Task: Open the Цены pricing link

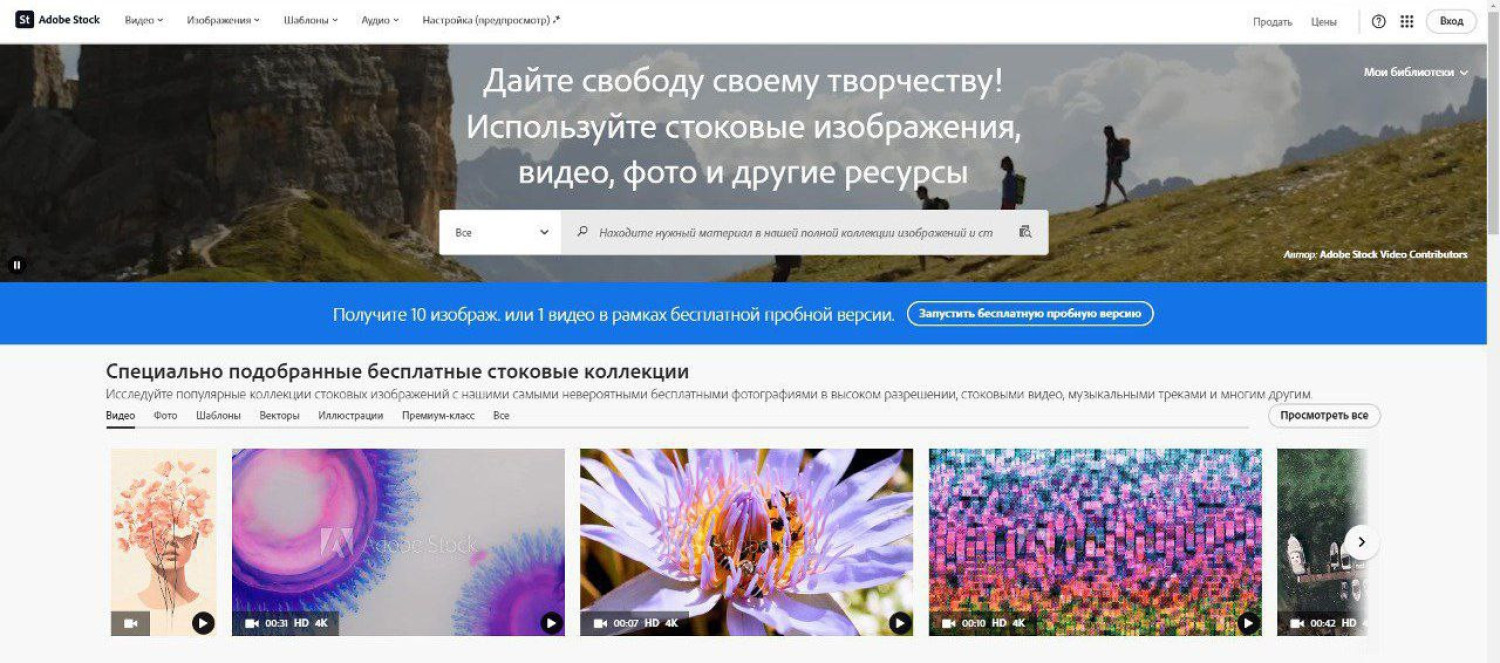Action: click(x=1323, y=21)
